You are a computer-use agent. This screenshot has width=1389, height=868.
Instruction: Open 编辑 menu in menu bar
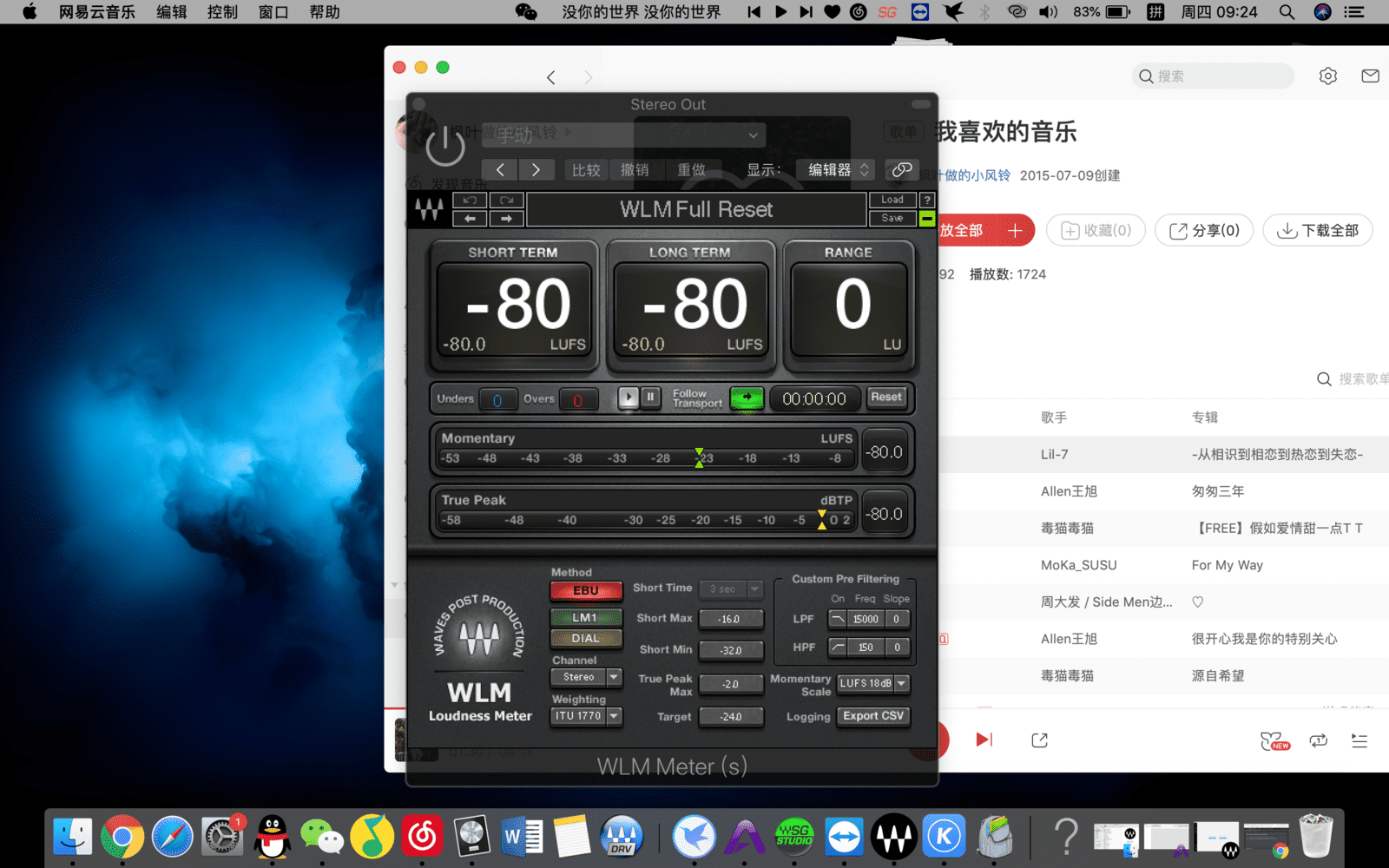click(172, 12)
